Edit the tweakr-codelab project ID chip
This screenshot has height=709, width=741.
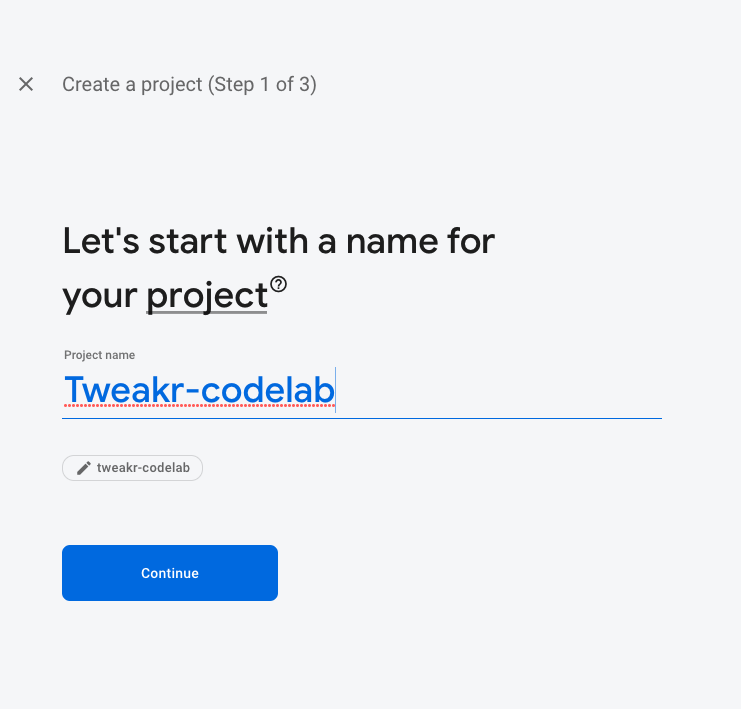(133, 468)
